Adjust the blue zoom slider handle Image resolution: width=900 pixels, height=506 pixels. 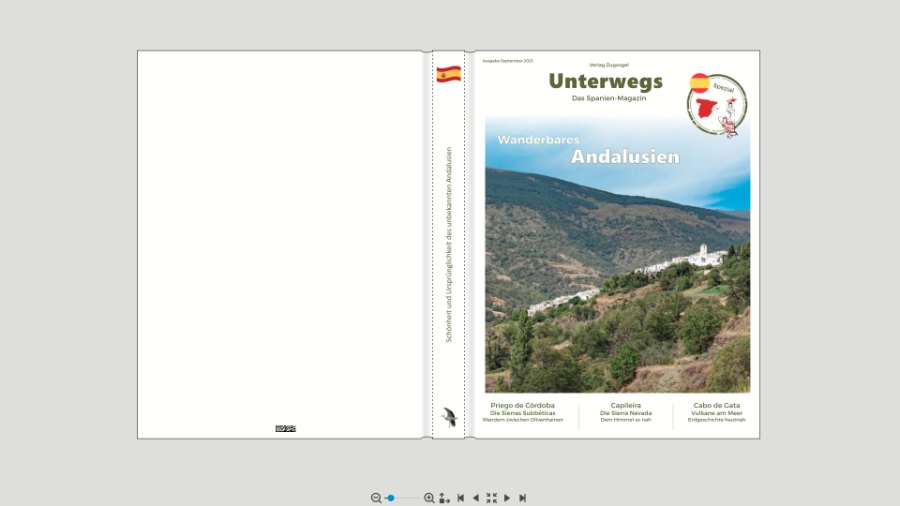click(x=391, y=498)
